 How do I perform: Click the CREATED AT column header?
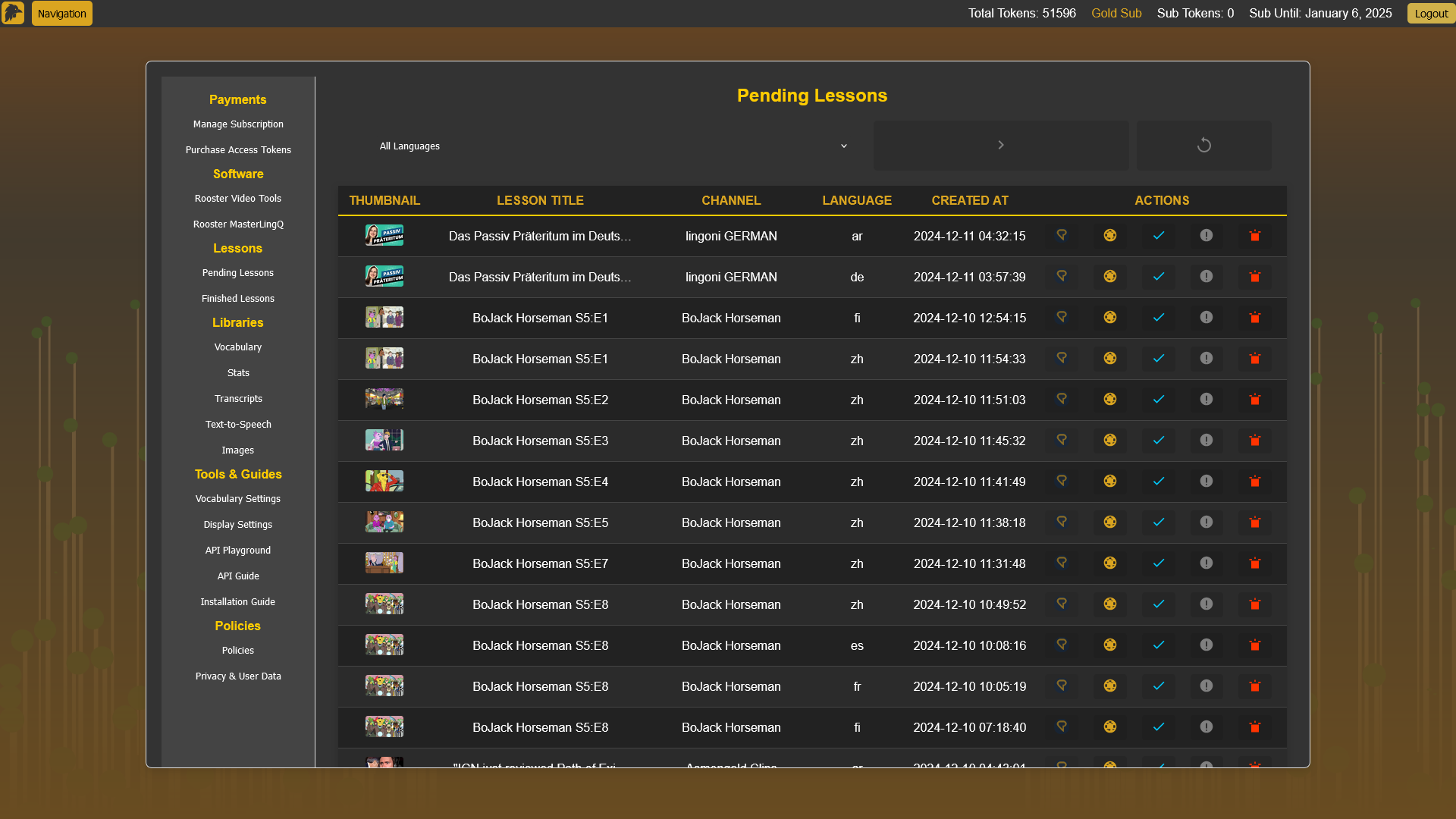(x=970, y=200)
